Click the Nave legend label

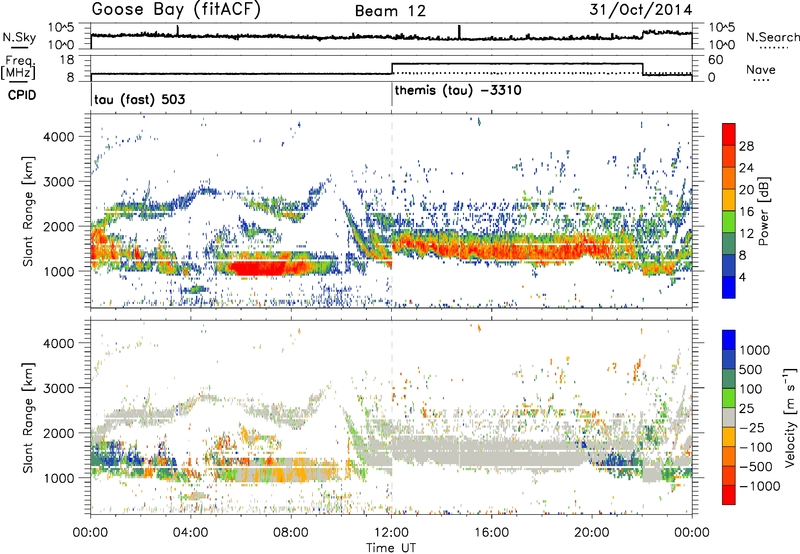[x=761, y=69]
